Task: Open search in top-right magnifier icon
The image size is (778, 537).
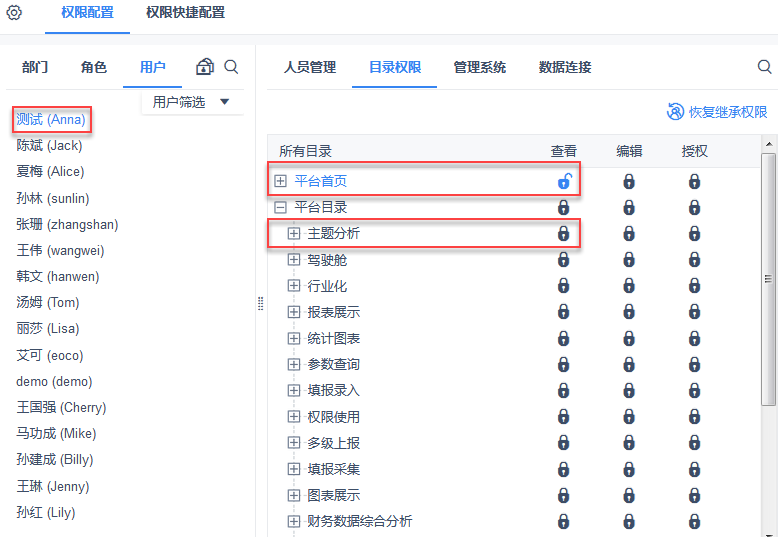Action: pyautogui.click(x=764, y=67)
